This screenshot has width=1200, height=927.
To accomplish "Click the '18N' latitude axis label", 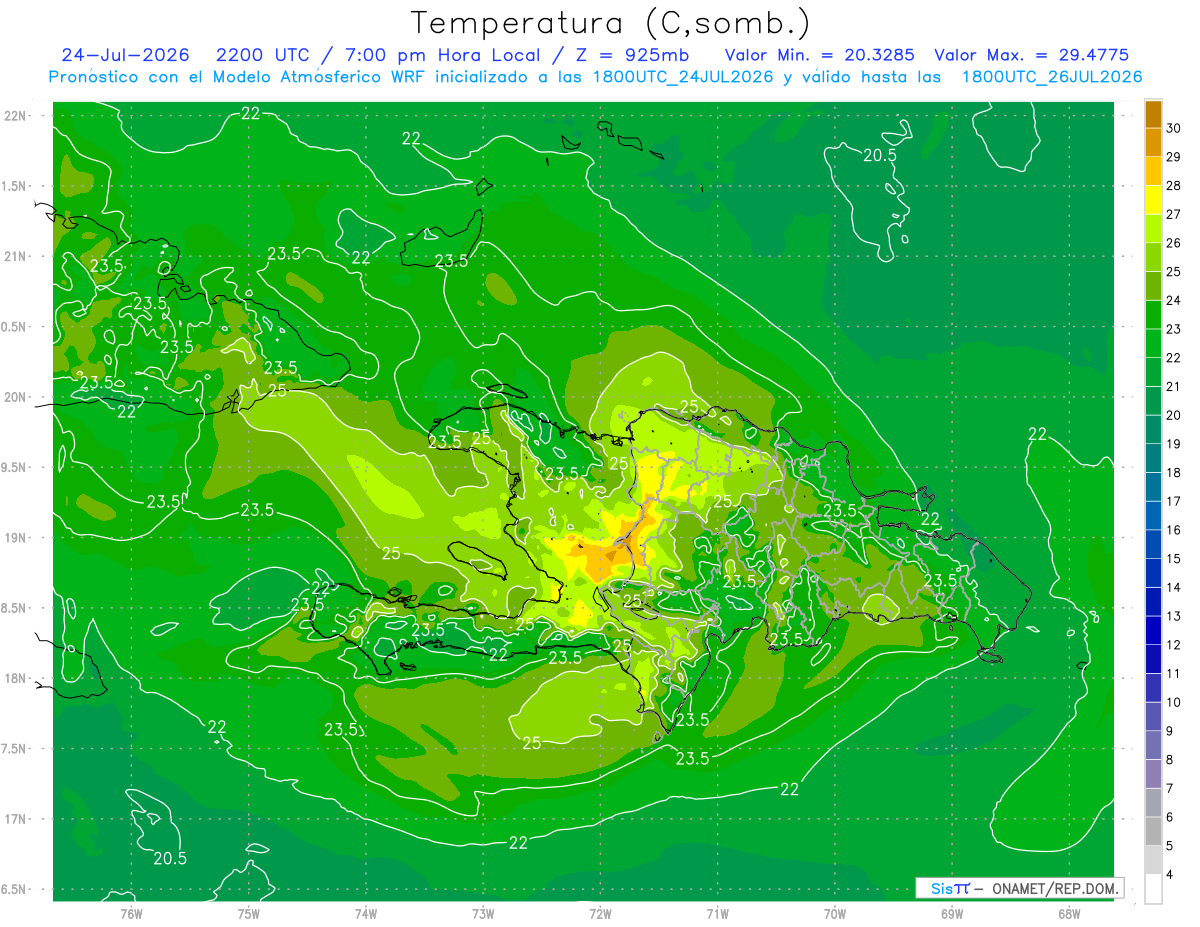I will coord(17,679).
